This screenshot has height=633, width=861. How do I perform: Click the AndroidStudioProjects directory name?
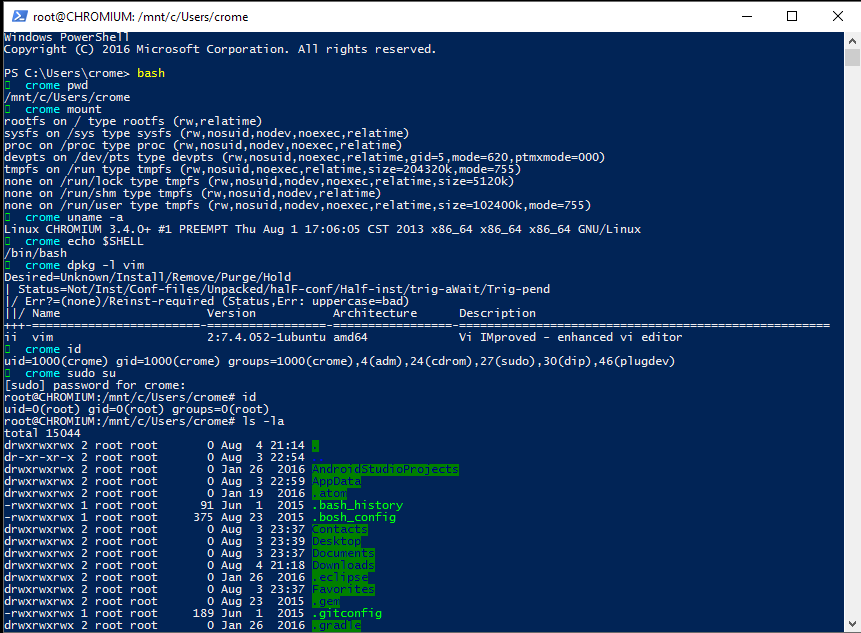(385, 469)
